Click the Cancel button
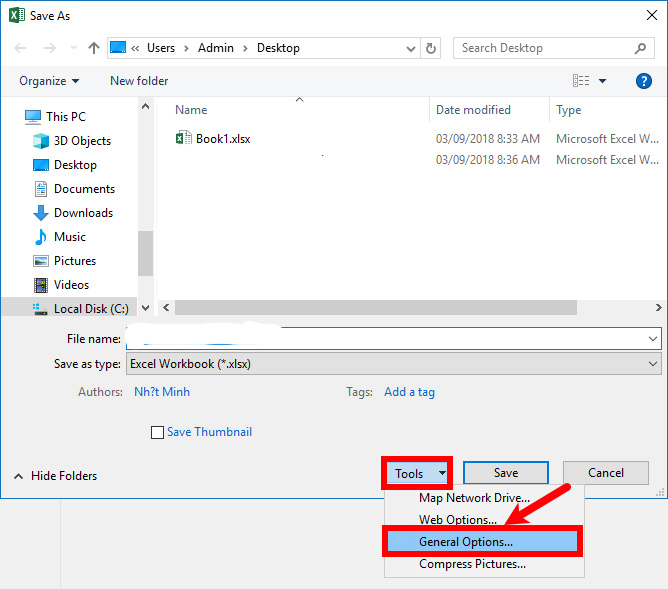Viewport: 668px width, 589px height. [x=605, y=473]
